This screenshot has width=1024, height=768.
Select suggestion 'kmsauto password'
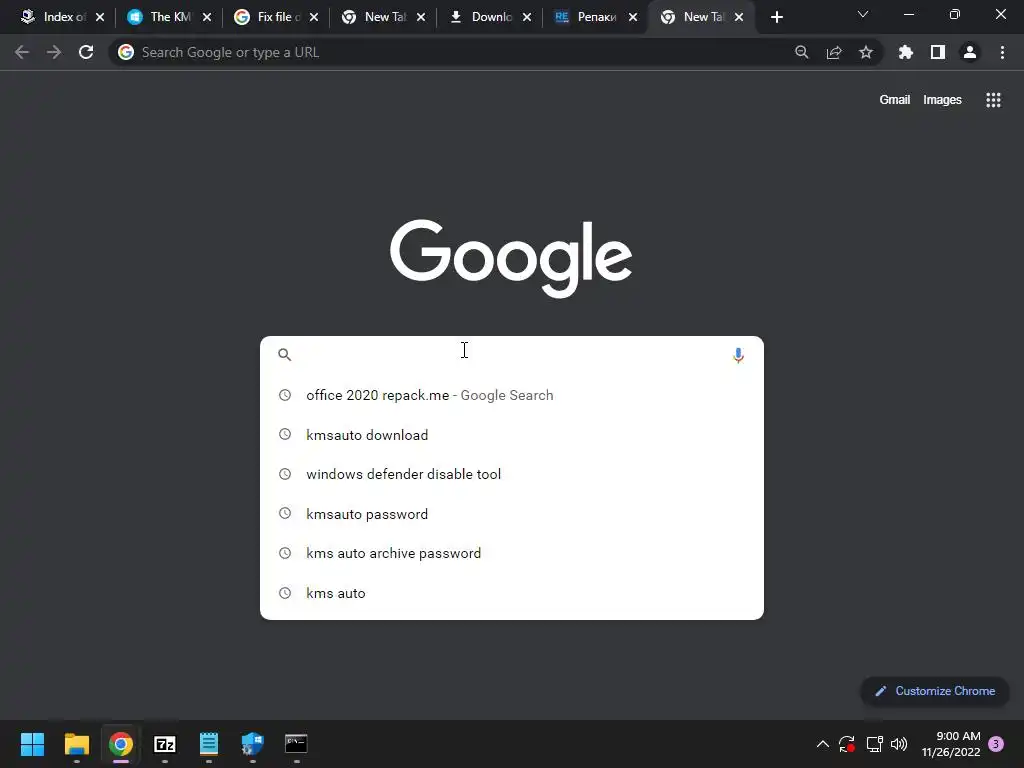point(511,514)
